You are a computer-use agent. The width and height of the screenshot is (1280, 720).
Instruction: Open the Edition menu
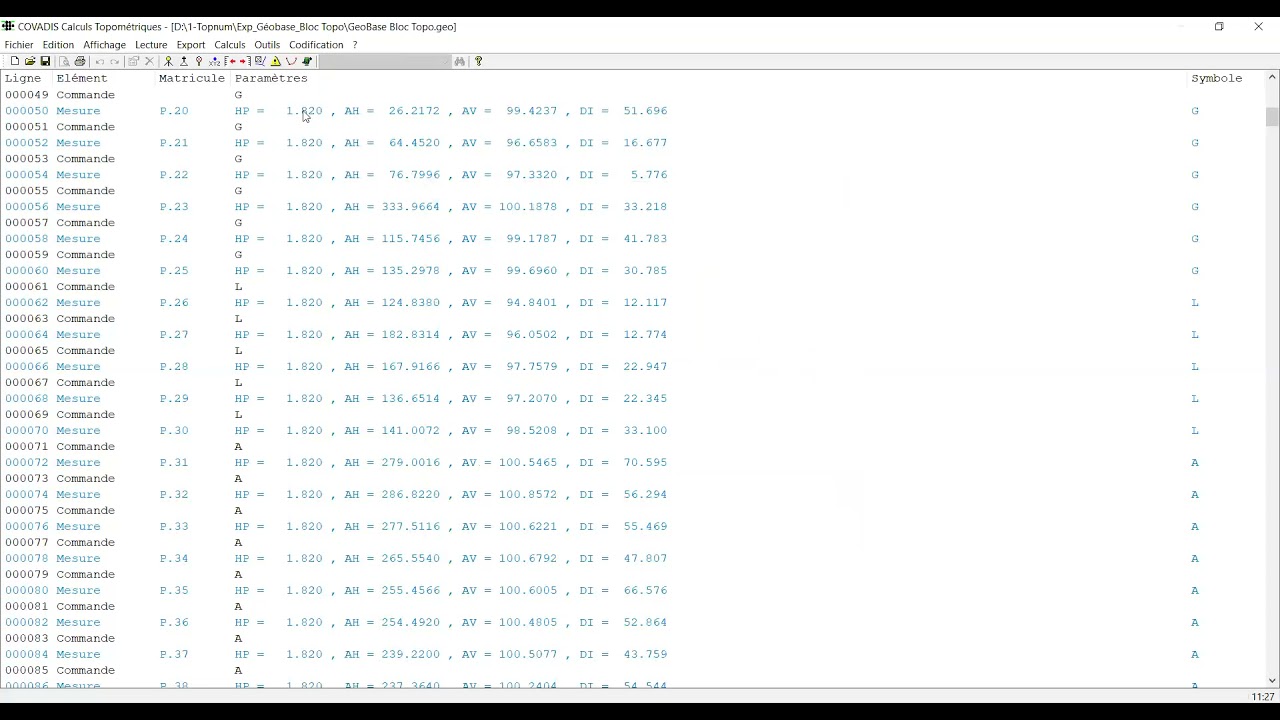click(x=58, y=45)
